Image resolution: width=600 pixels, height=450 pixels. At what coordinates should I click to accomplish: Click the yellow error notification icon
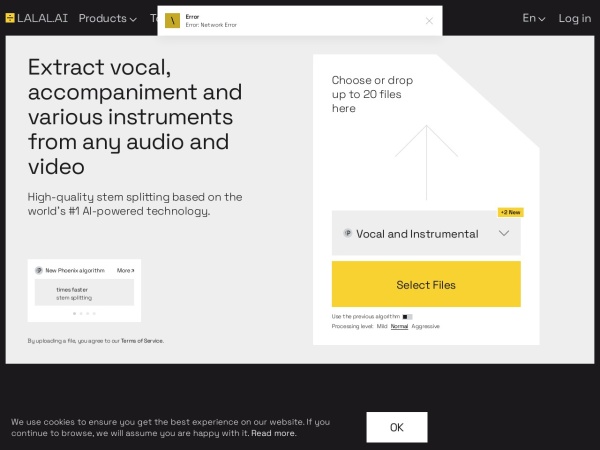click(x=173, y=21)
